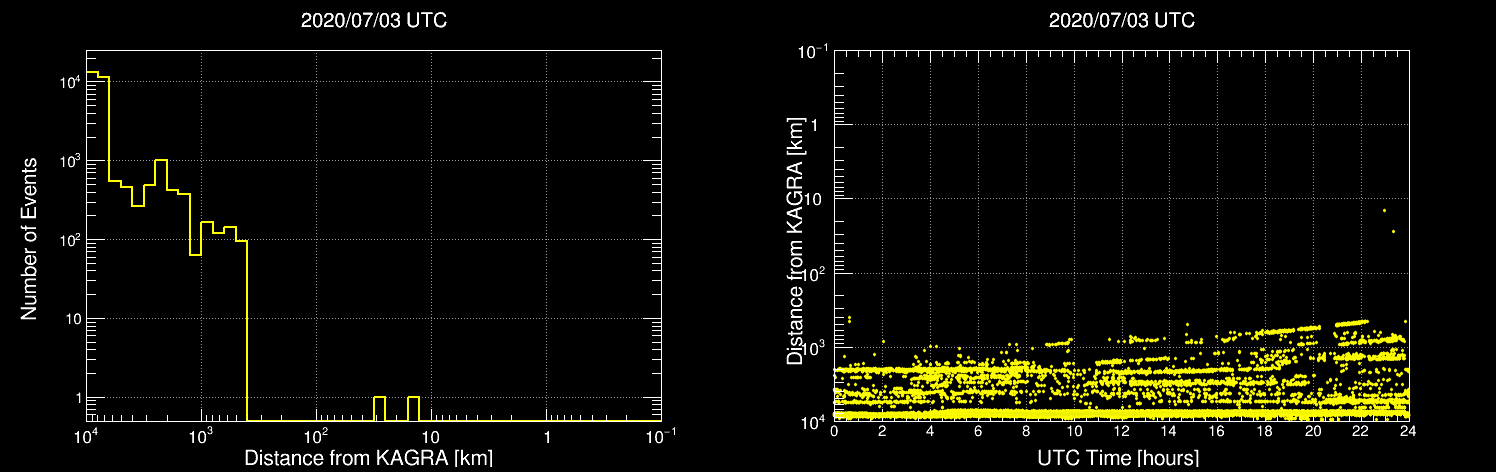Click the 10^2 tick on histogram distance axis
This screenshot has height=472, width=1496.
coord(316,437)
